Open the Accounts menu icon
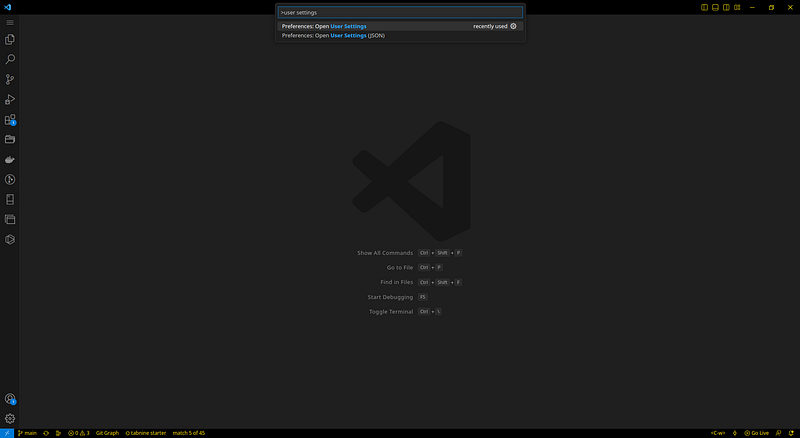800x438 pixels. point(10,399)
